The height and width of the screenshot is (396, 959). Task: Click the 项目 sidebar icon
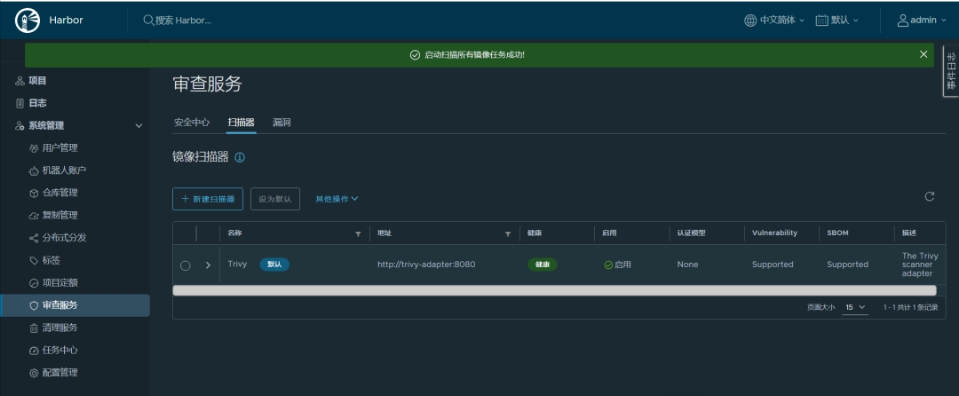[20, 81]
